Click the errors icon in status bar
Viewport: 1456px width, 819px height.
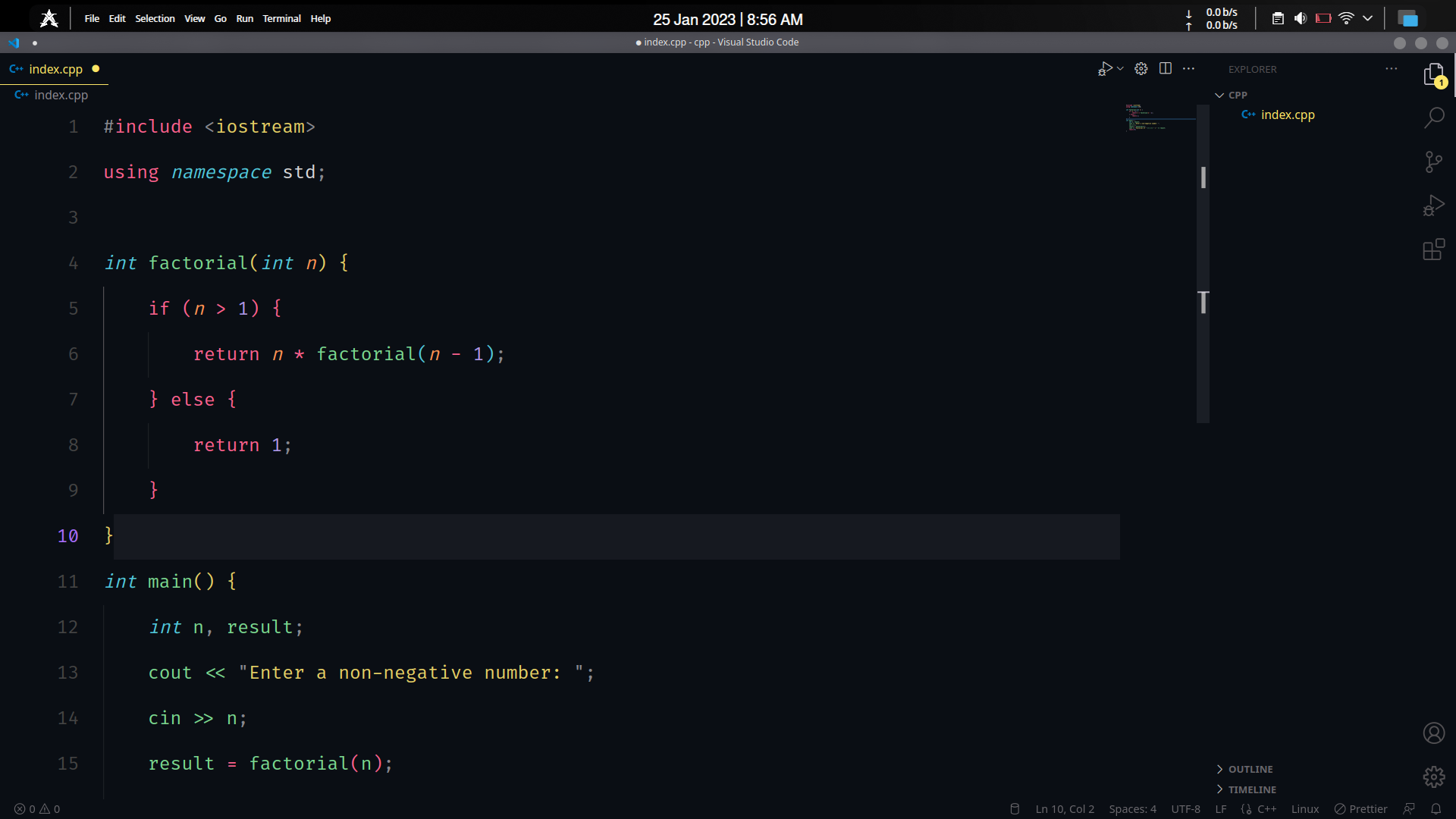click(20, 809)
